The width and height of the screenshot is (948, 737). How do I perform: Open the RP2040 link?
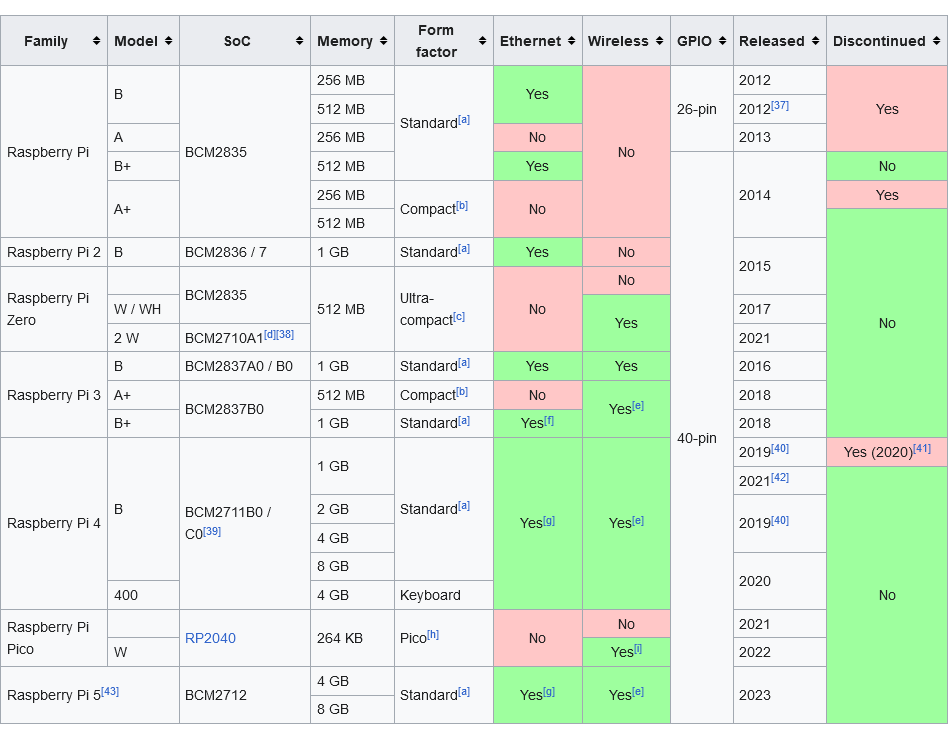[x=210, y=638]
